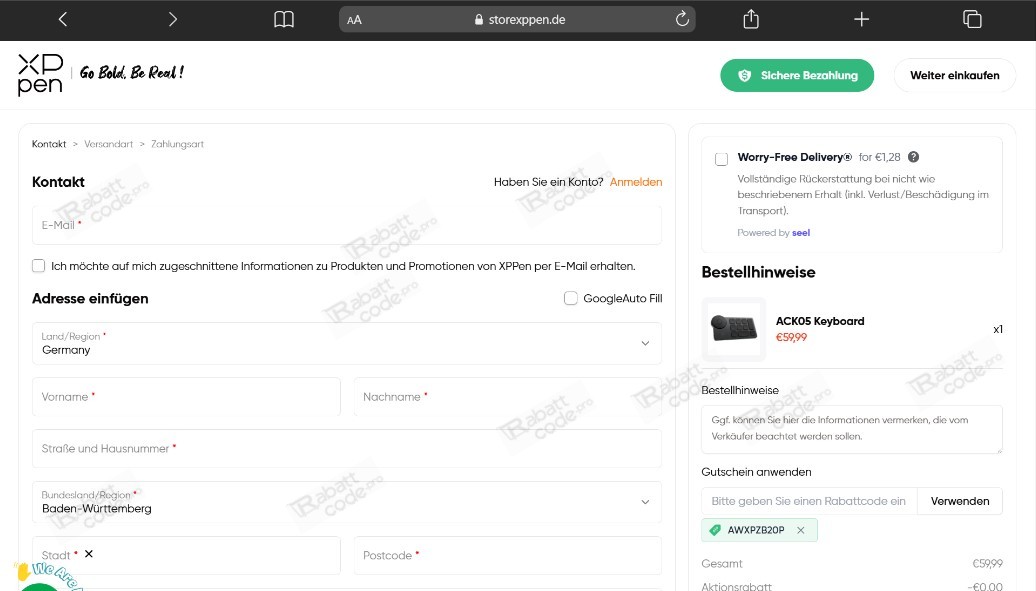Reload the page with refresh icon
This screenshot has width=1036, height=591.
(x=682, y=19)
